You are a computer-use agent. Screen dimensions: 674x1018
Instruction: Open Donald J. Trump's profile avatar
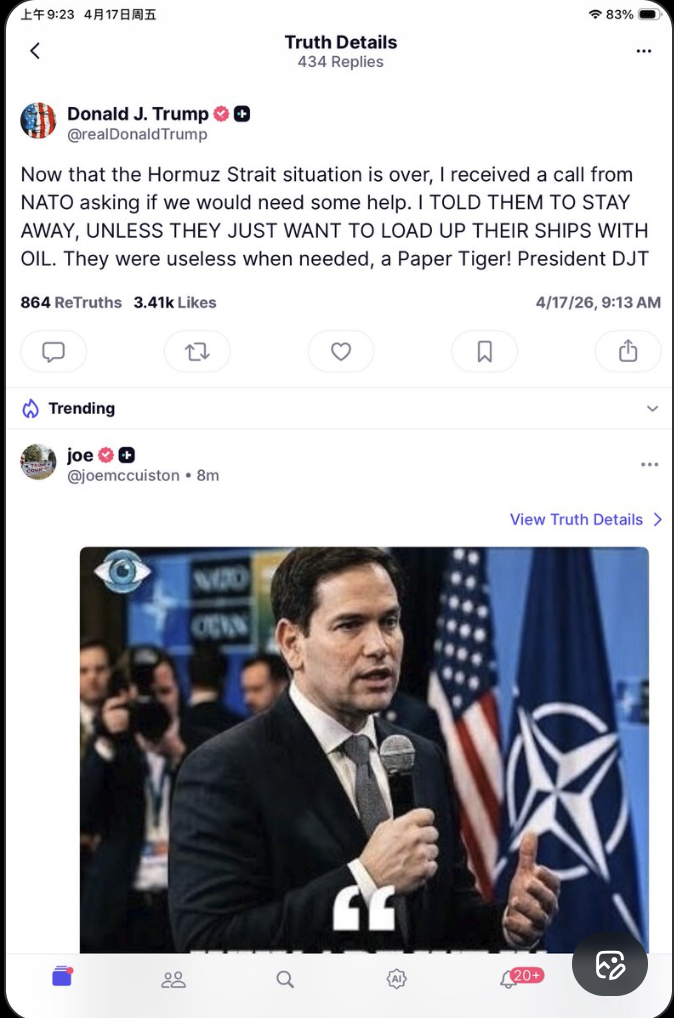[38, 121]
